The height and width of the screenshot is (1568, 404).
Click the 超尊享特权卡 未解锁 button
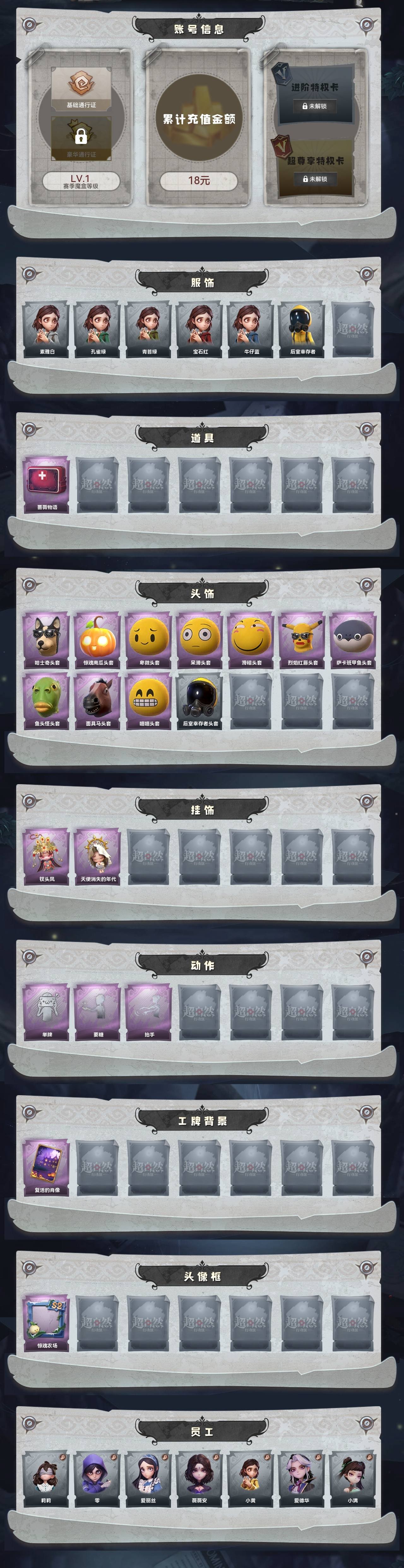[314, 179]
